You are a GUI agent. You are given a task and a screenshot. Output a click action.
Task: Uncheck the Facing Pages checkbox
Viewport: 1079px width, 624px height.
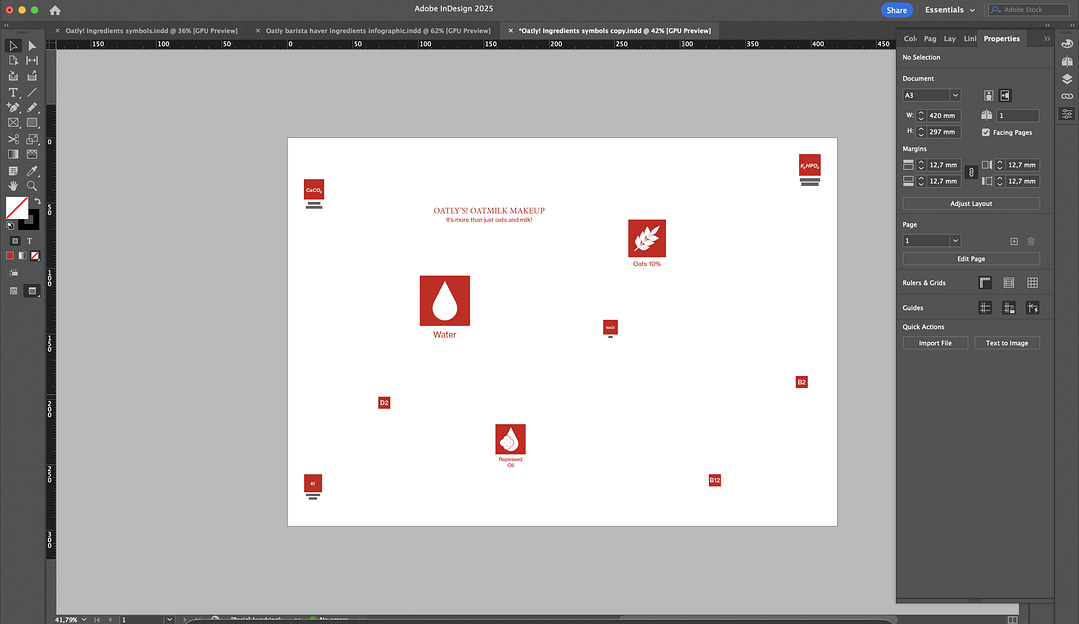coord(986,132)
